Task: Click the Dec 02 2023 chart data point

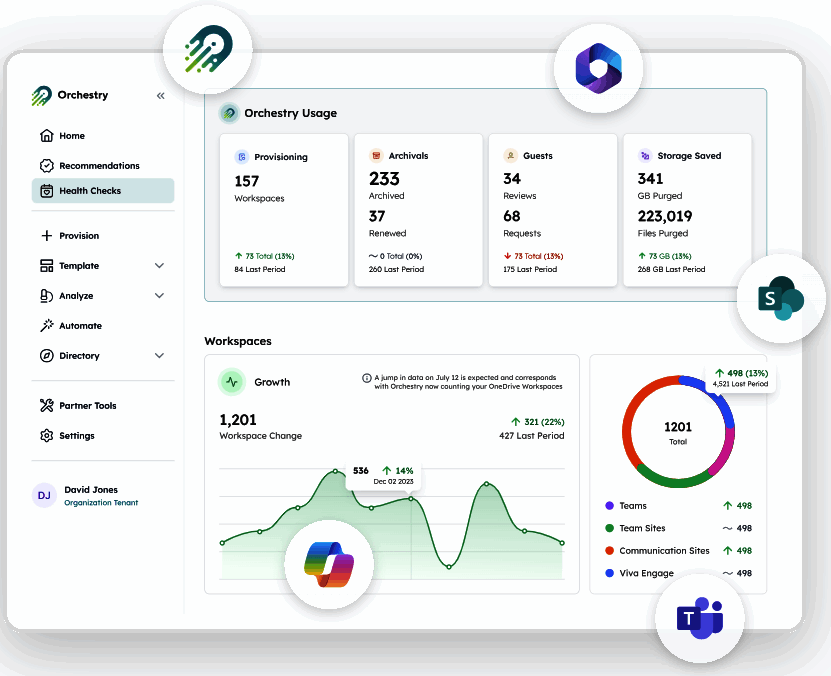Action: tap(411, 499)
